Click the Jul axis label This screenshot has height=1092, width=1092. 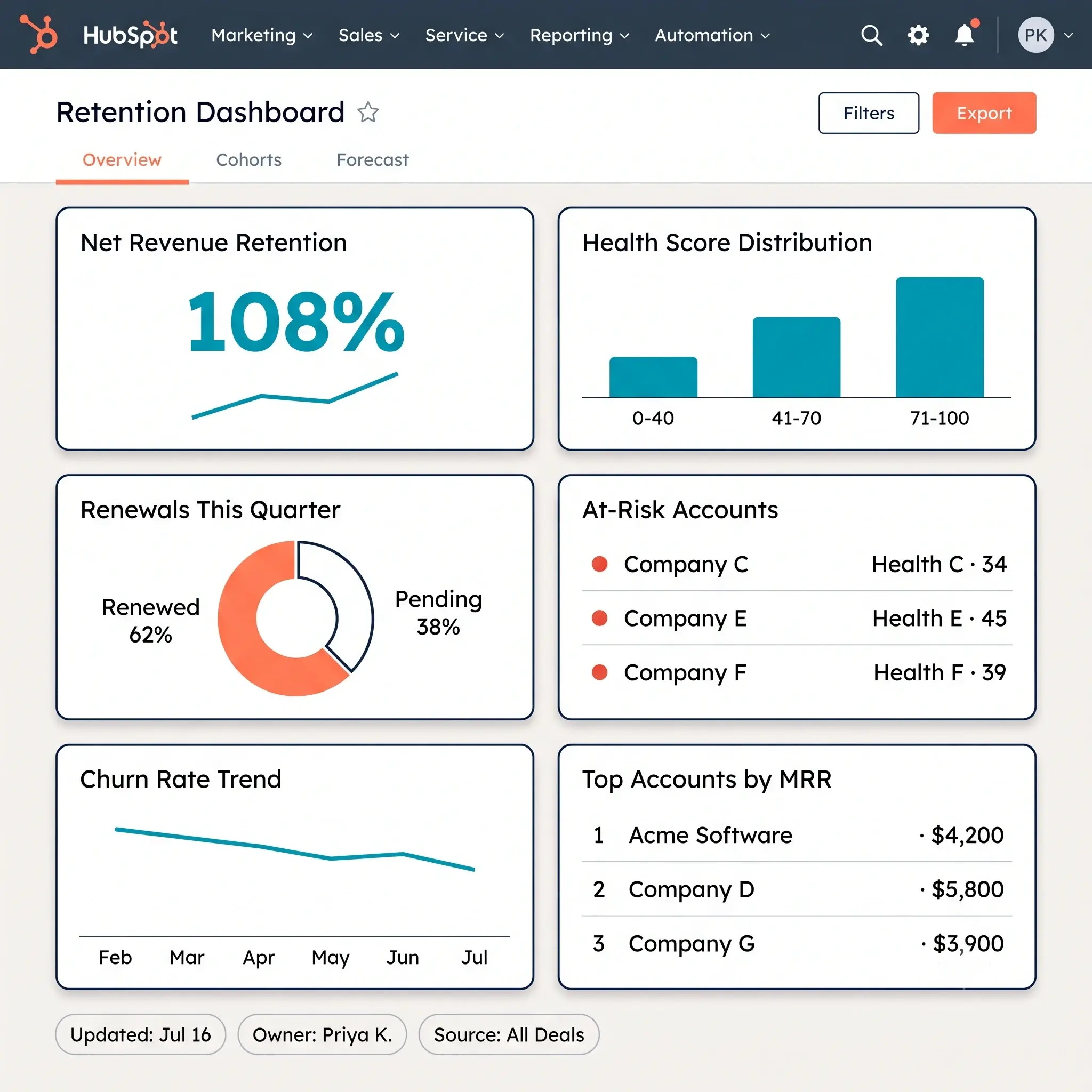[x=473, y=957]
